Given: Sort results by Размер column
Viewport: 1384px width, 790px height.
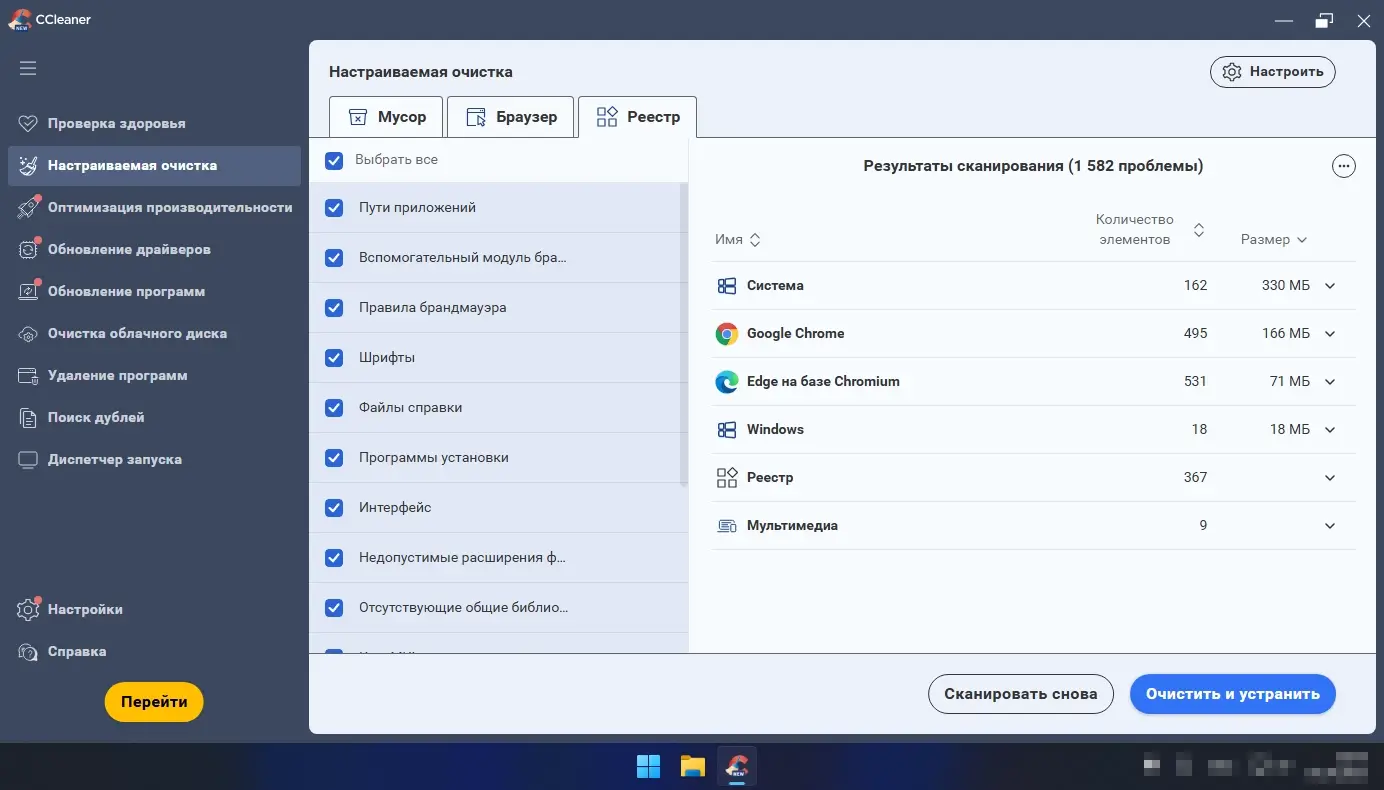Looking at the screenshot, I should (x=1274, y=240).
